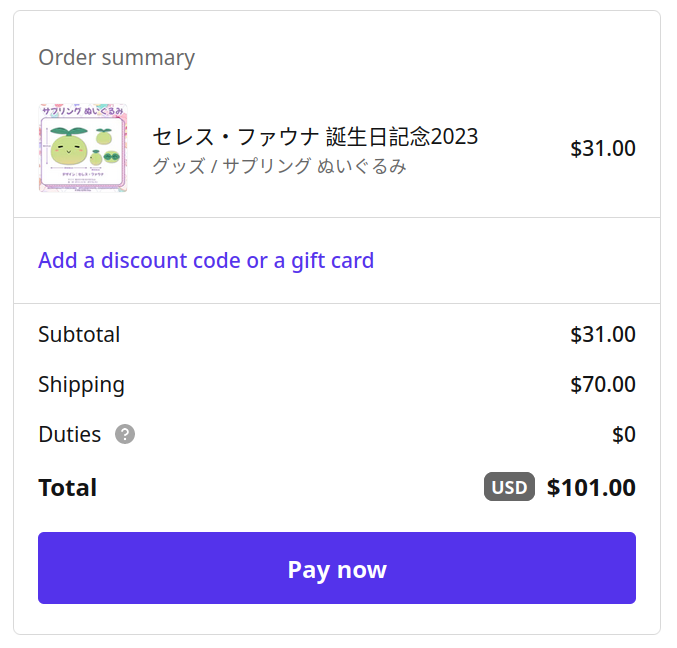The height and width of the screenshot is (648, 677).
Task: Open the sapling plush product thumbnail
Action: pos(83,148)
